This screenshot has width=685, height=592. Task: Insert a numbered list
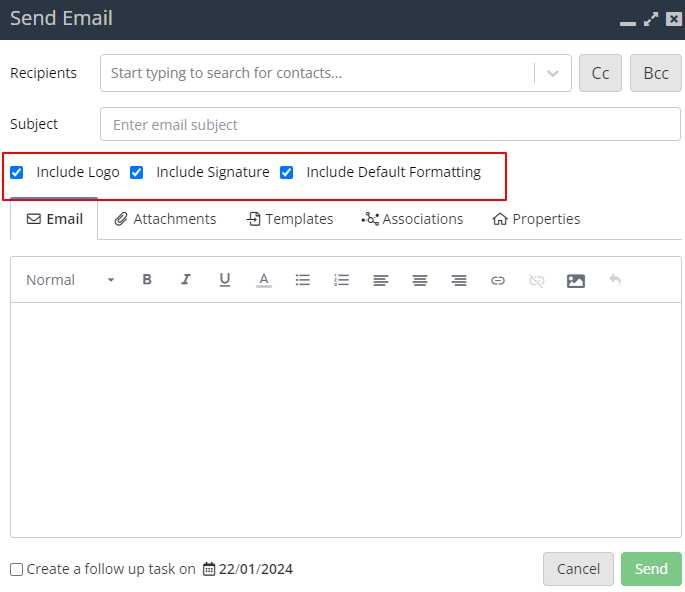[x=342, y=280]
